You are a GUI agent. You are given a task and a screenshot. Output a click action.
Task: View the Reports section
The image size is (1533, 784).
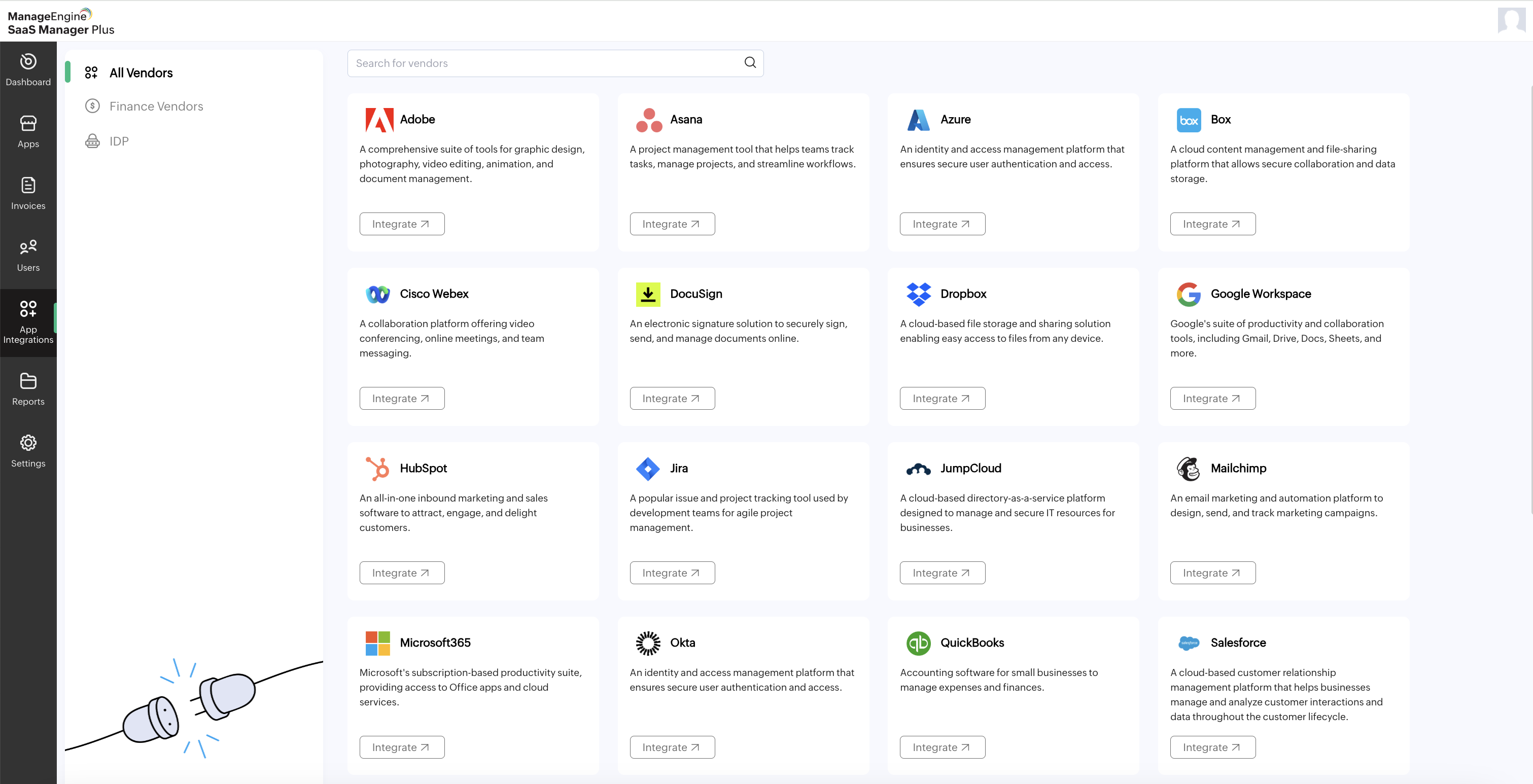pos(28,388)
